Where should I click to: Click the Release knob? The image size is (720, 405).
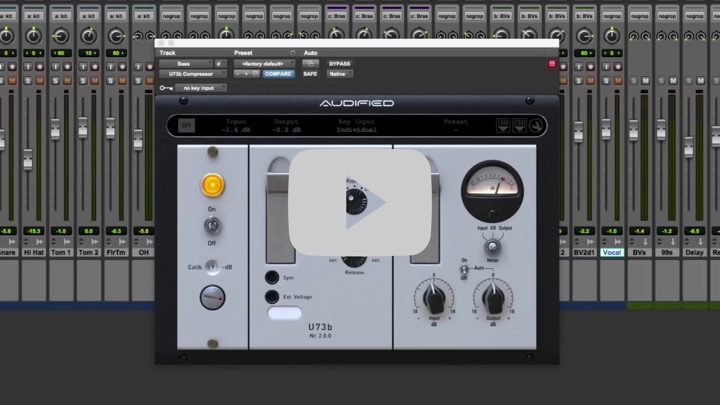point(354,260)
